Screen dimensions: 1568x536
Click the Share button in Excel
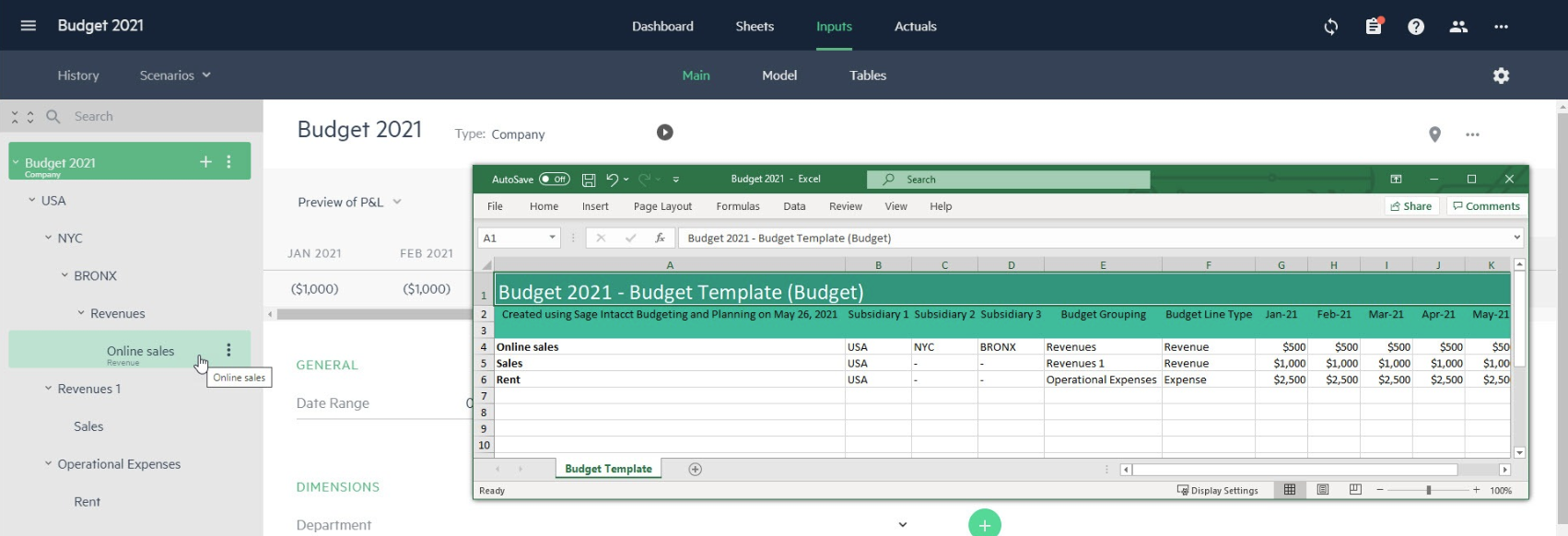(x=1411, y=206)
